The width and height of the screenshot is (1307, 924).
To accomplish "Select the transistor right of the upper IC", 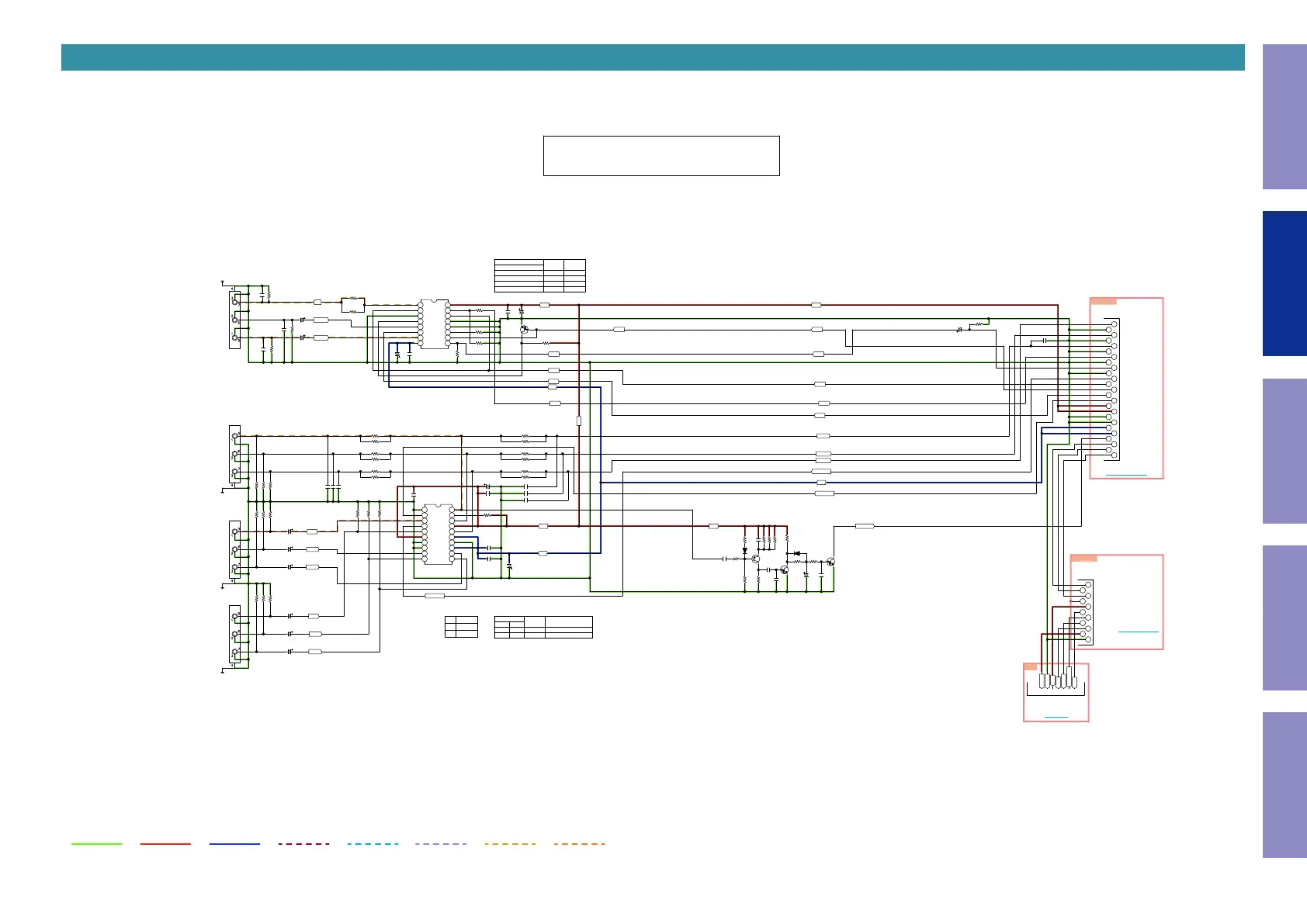I will click(524, 330).
